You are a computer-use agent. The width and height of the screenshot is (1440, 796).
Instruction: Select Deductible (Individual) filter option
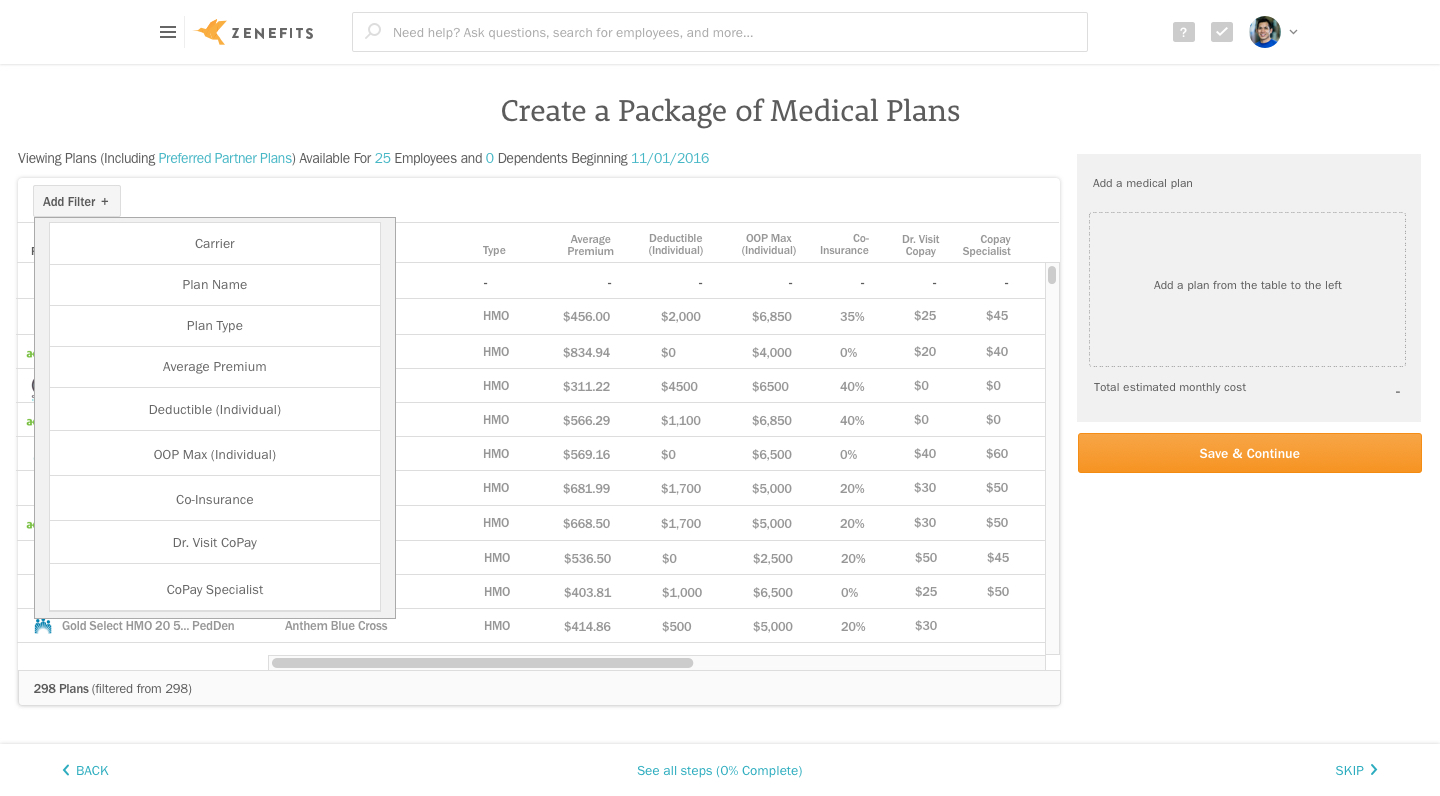pyautogui.click(x=215, y=409)
